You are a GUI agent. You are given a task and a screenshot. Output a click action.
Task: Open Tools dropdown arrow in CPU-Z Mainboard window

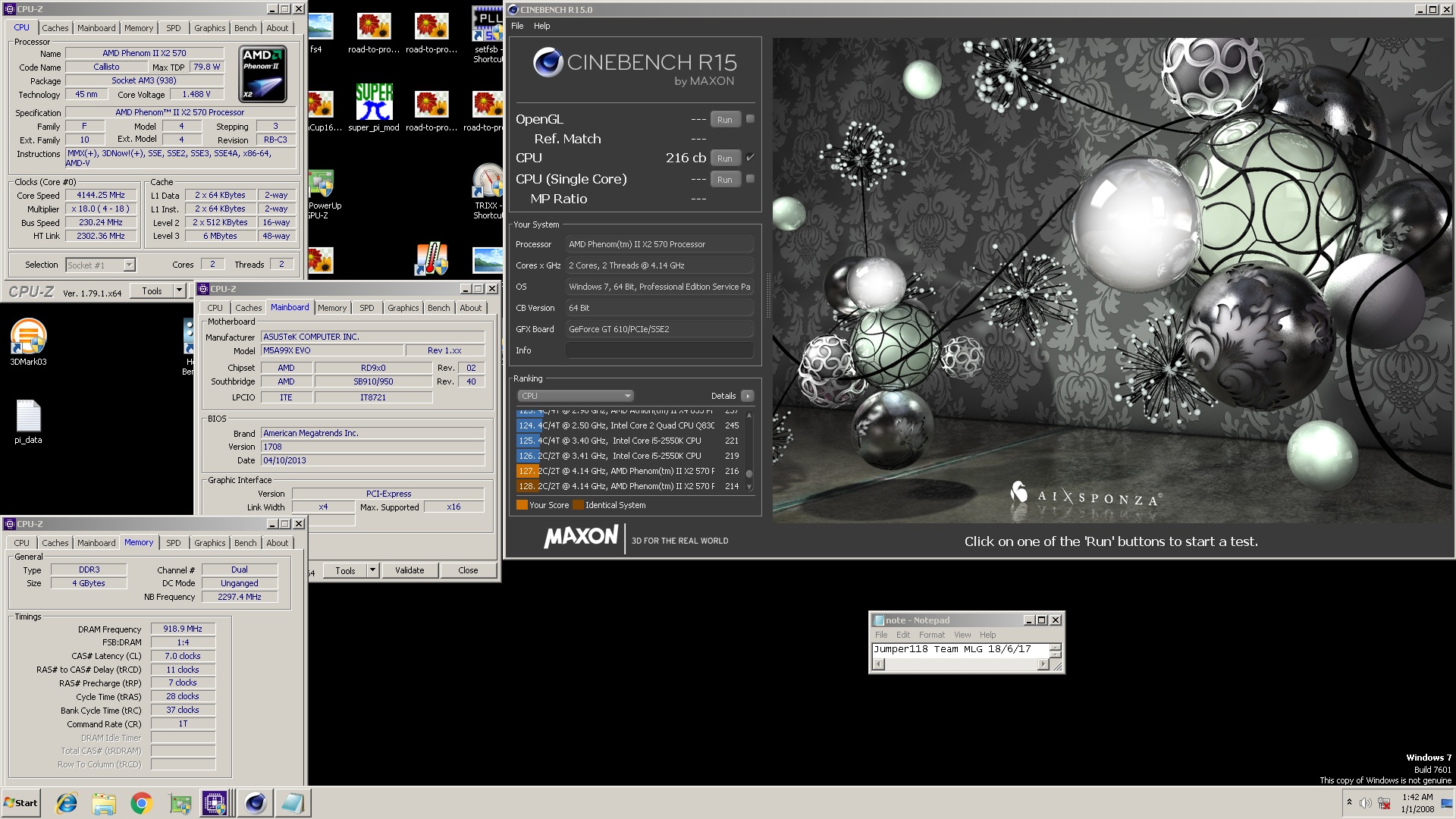(x=372, y=570)
